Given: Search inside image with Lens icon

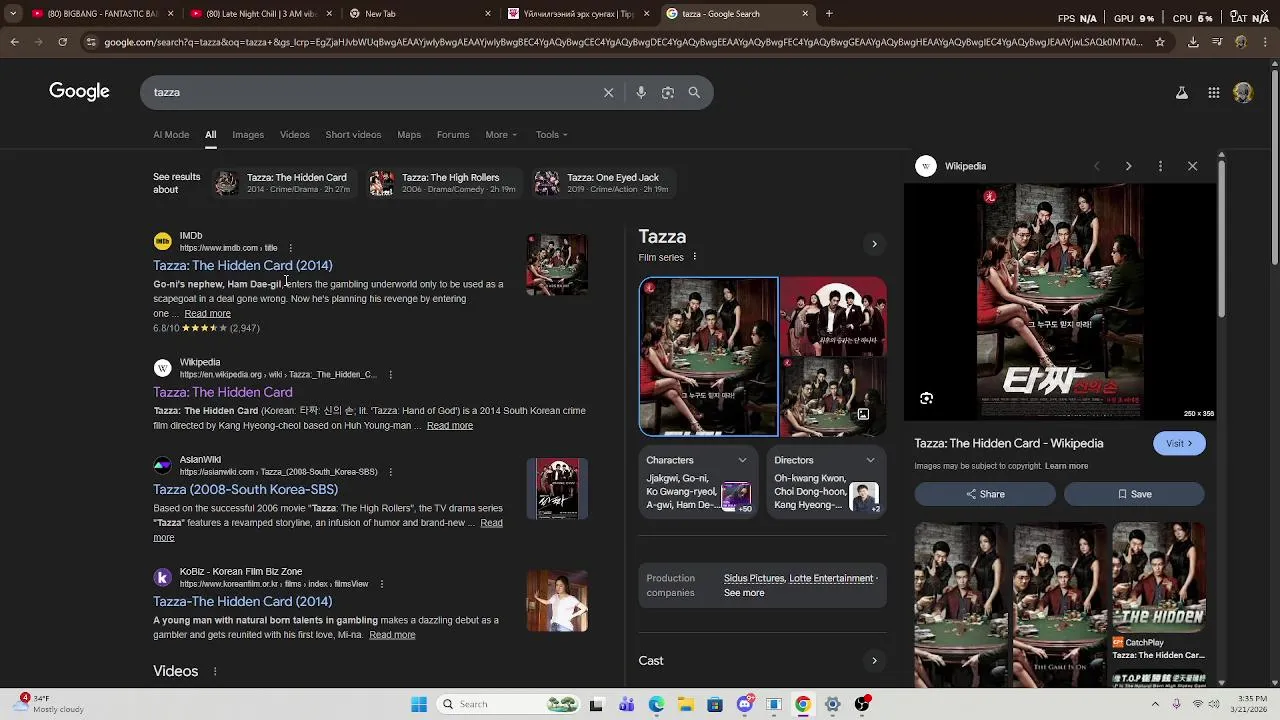Looking at the screenshot, I should tap(926, 398).
